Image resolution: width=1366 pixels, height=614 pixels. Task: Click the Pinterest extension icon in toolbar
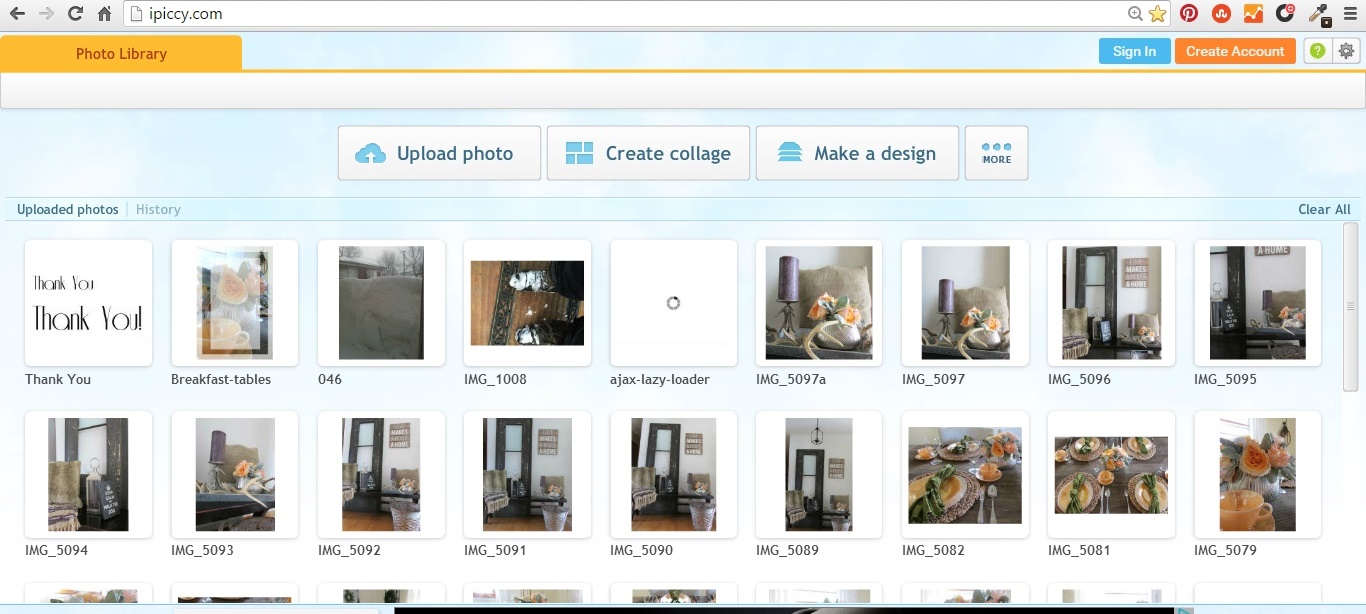pyautogui.click(x=1189, y=13)
